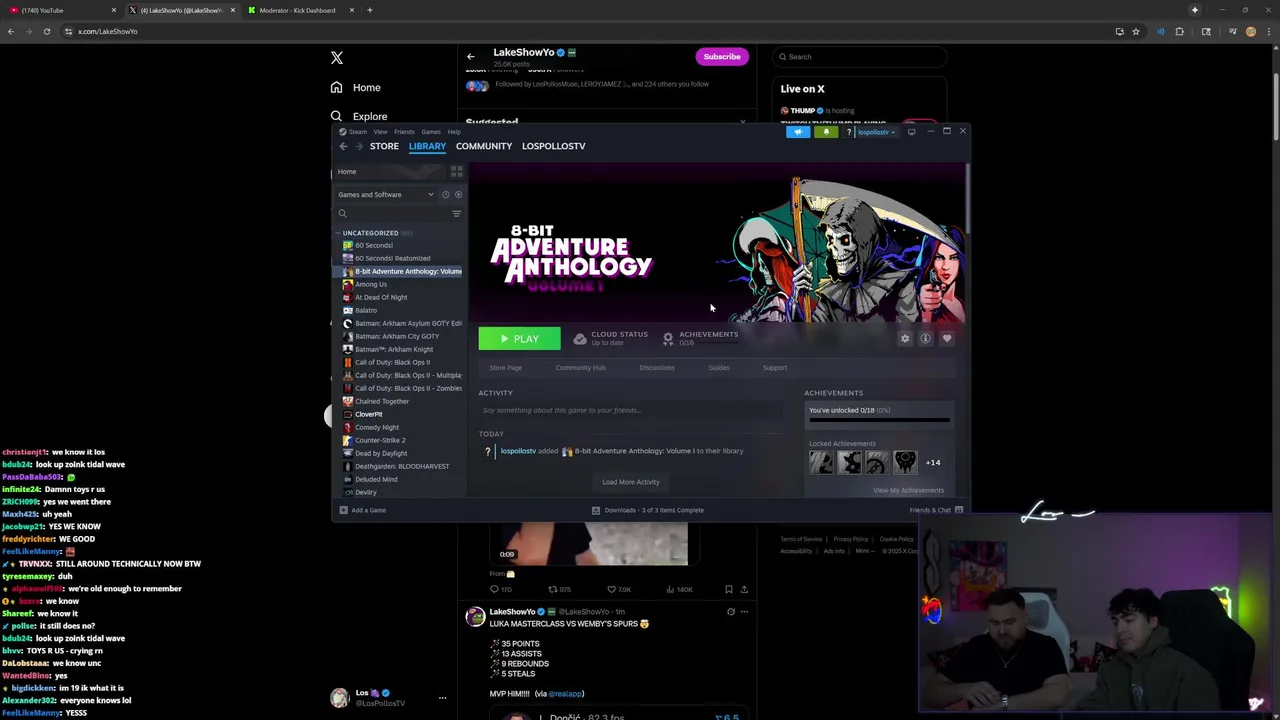1280x720 pixels.
Task: Select 60 Seconds! in library list
Action: pos(373,245)
